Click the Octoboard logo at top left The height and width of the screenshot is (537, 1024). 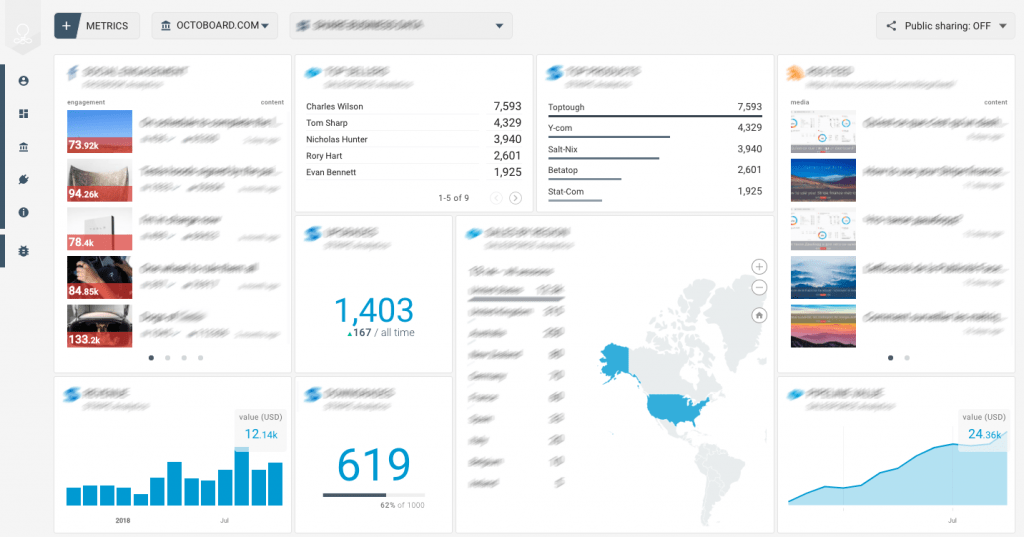[23, 33]
